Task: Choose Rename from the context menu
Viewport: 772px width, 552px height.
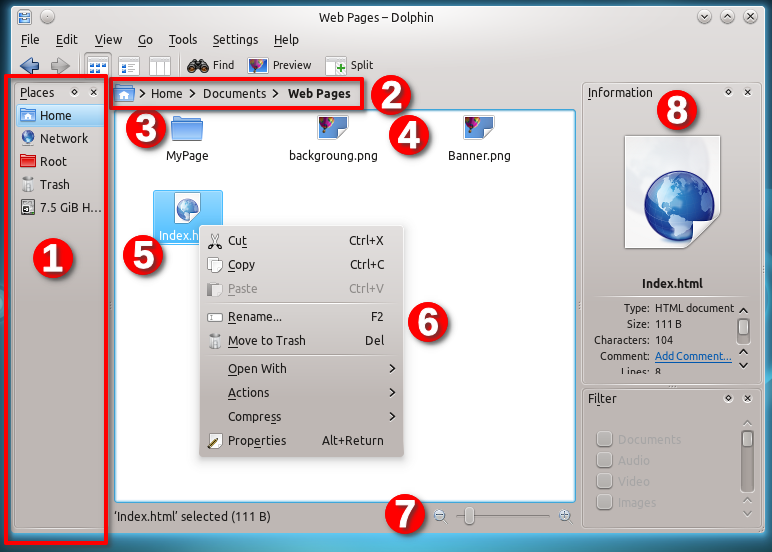Action: pos(254,317)
